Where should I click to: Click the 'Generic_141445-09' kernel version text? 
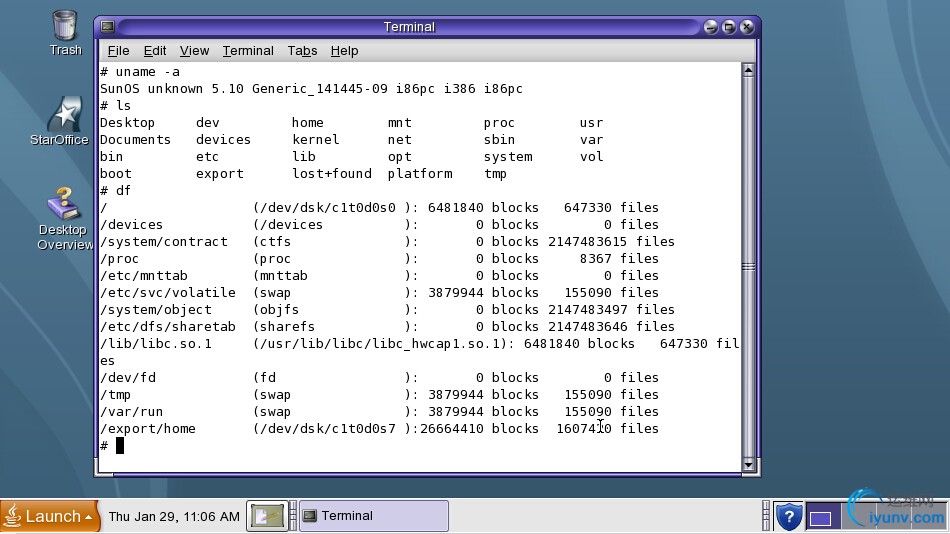[319, 88]
